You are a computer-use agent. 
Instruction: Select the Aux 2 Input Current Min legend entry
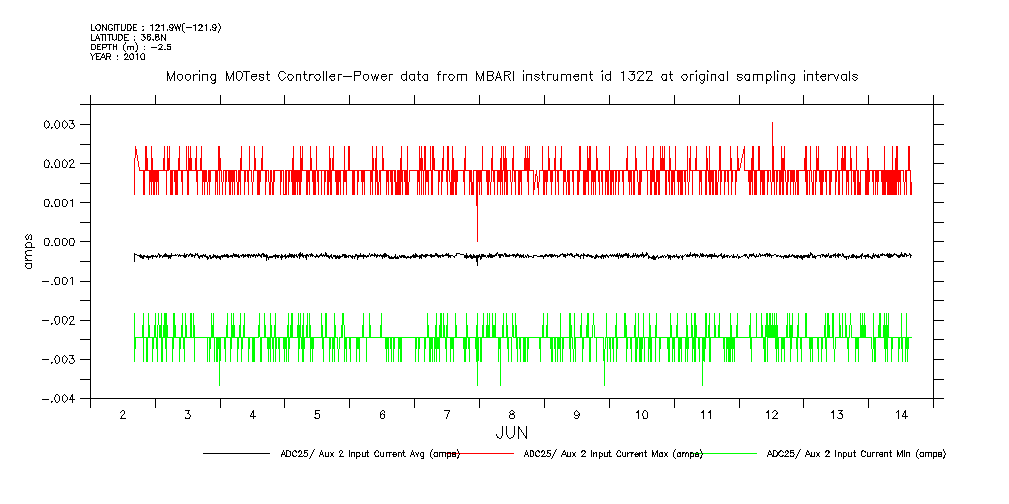click(x=855, y=454)
